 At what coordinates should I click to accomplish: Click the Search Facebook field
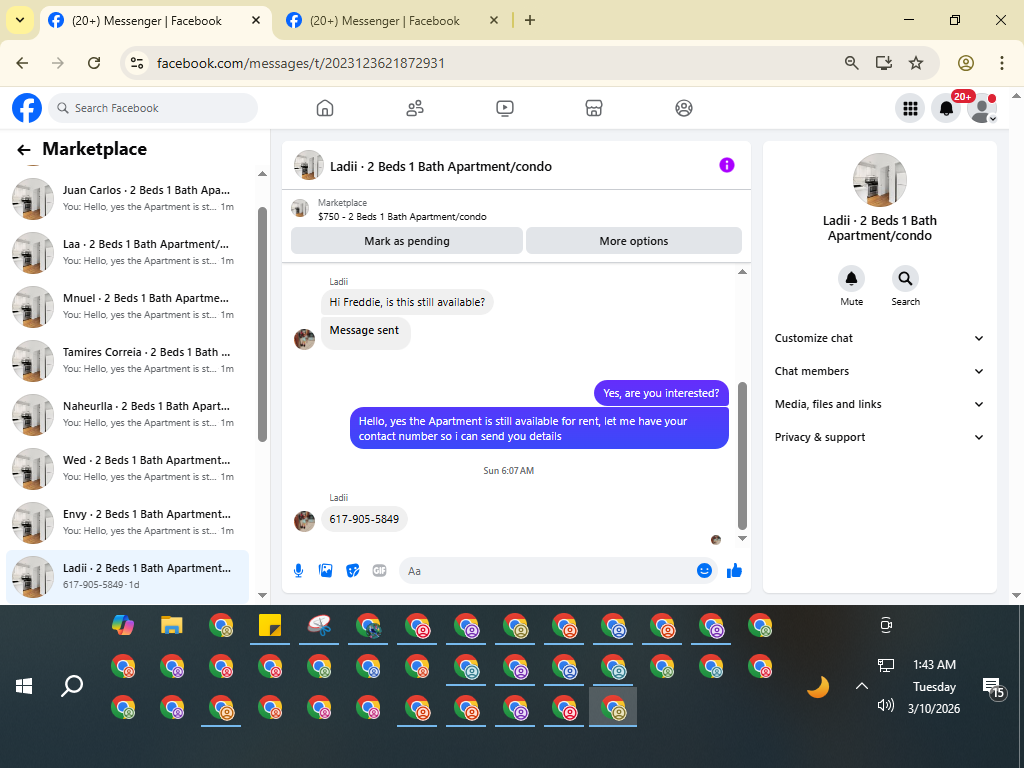pyautogui.click(x=153, y=108)
